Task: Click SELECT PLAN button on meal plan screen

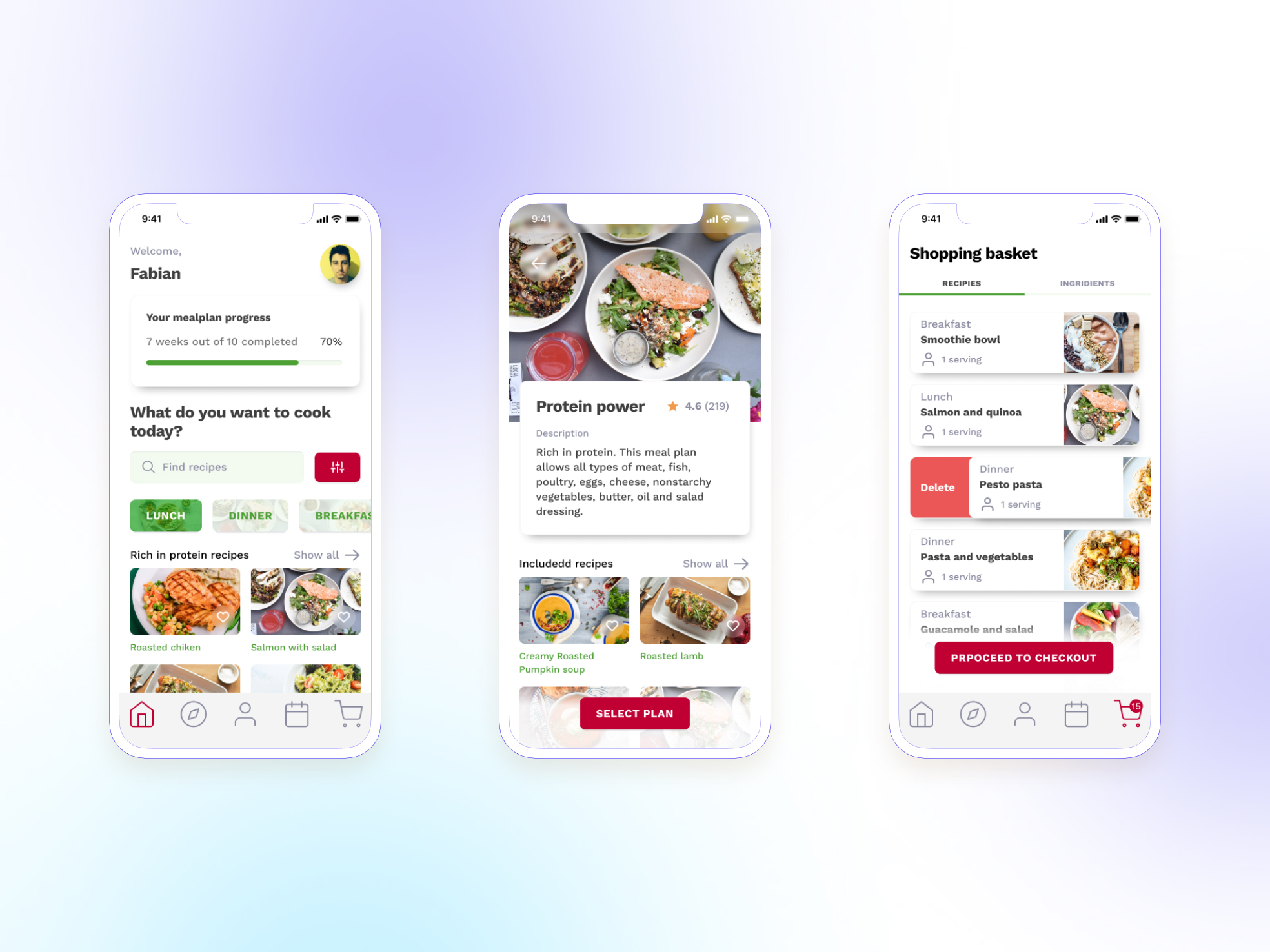Action: tap(634, 712)
